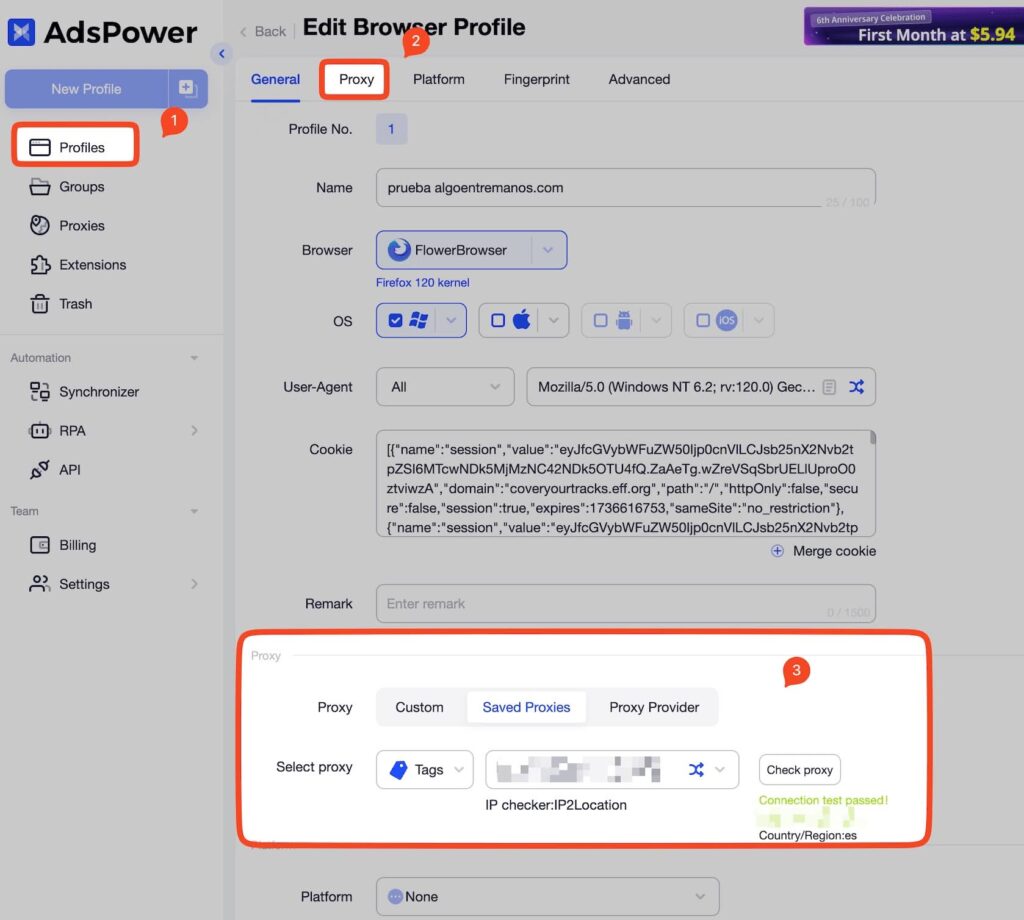Click the iOS badge icon
The width and height of the screenshot is (1024, 920).
[727, 321]
